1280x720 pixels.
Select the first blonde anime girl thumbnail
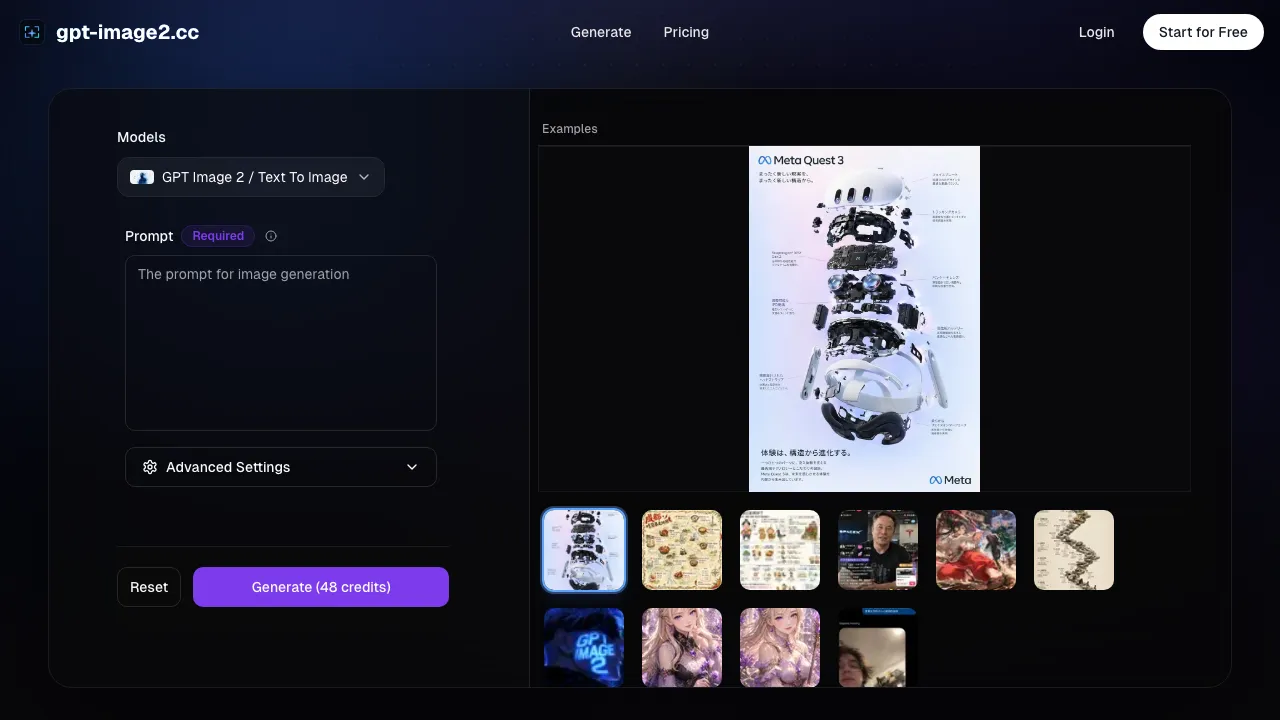pos(682,647)
